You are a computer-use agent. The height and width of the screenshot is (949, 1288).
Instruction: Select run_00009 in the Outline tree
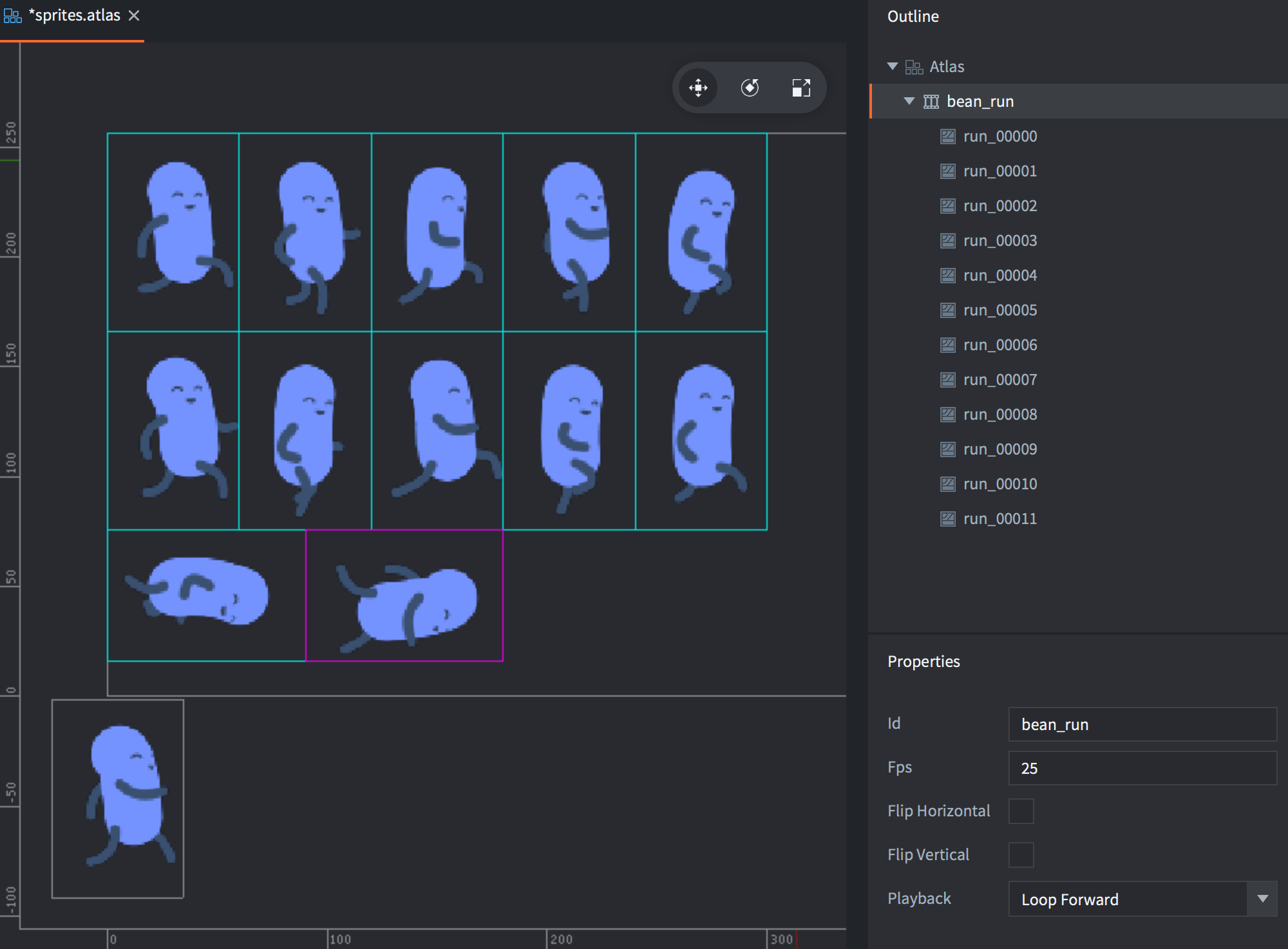pyautogui.click(x=999, y=449)
